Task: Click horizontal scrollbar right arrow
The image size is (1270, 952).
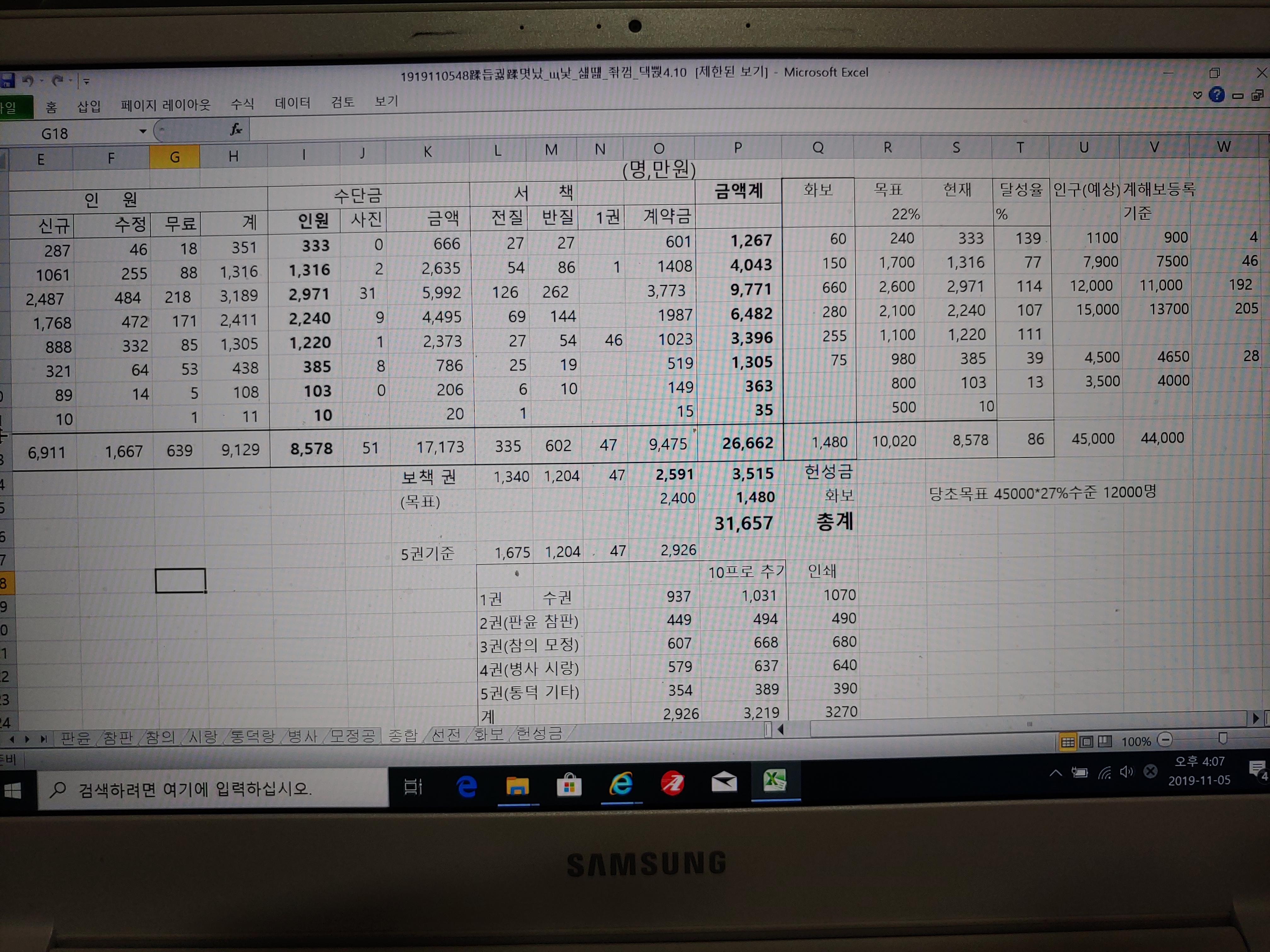Action: pos(1255,718)
